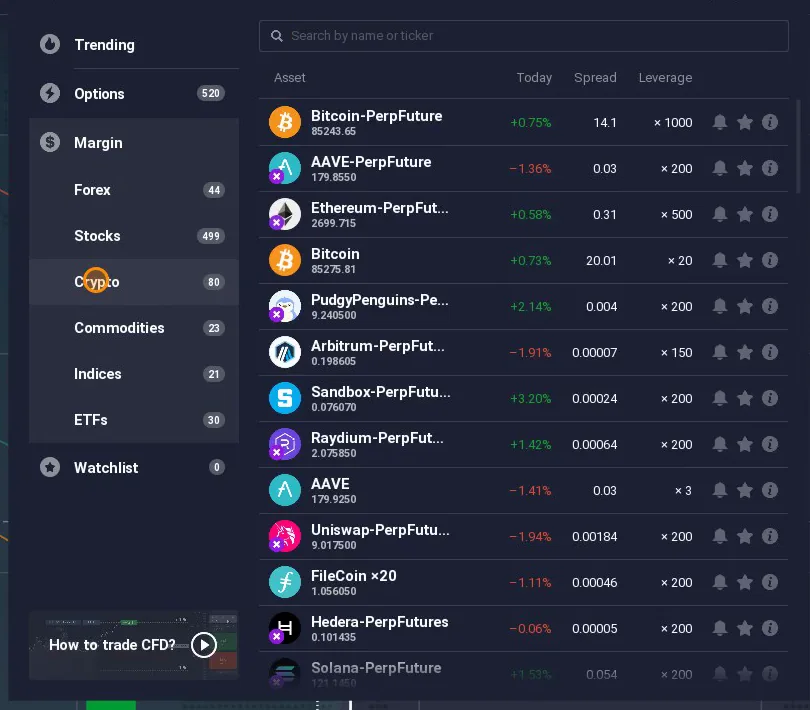
Task: Select Uniswap-PerpFutu asset logo
Action: (x=285, y=536)
